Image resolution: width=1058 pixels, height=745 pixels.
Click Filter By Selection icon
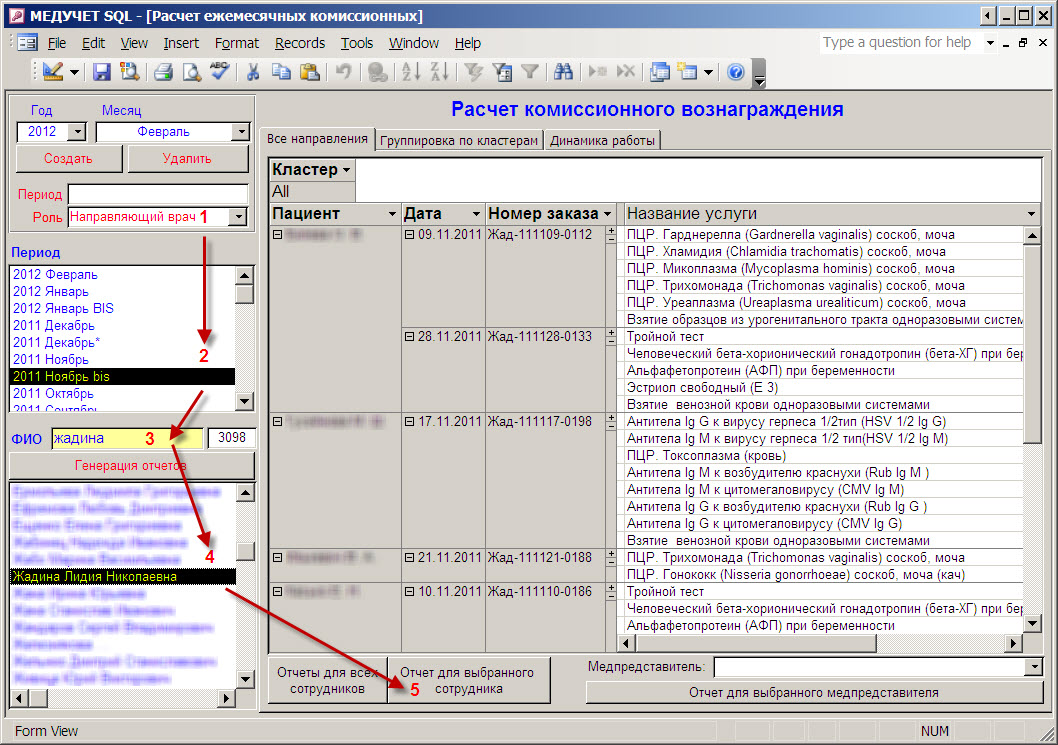click(x=473, y=72)
